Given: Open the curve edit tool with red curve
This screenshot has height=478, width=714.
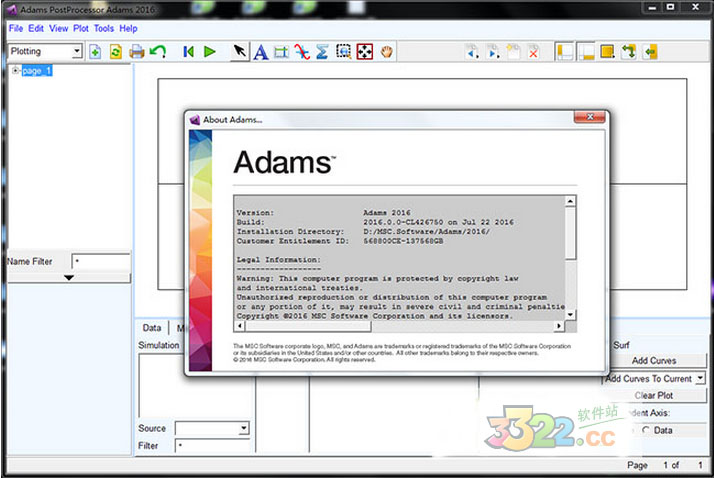Looking at the screenshot, I should tap(301, 52).
